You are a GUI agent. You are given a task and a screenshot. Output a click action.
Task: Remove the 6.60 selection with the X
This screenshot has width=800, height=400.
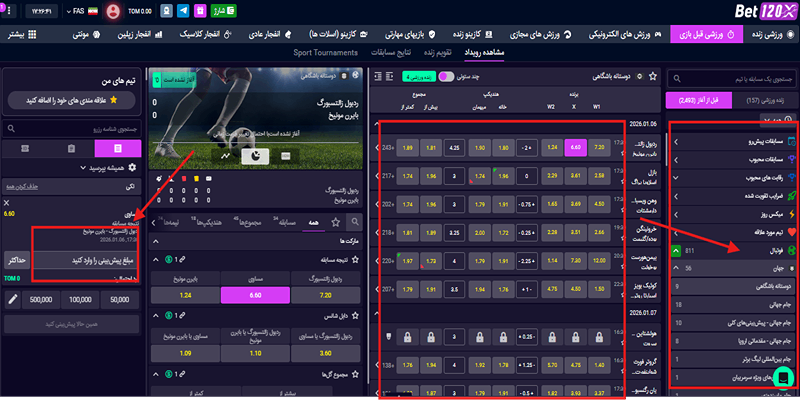point(7,203)
